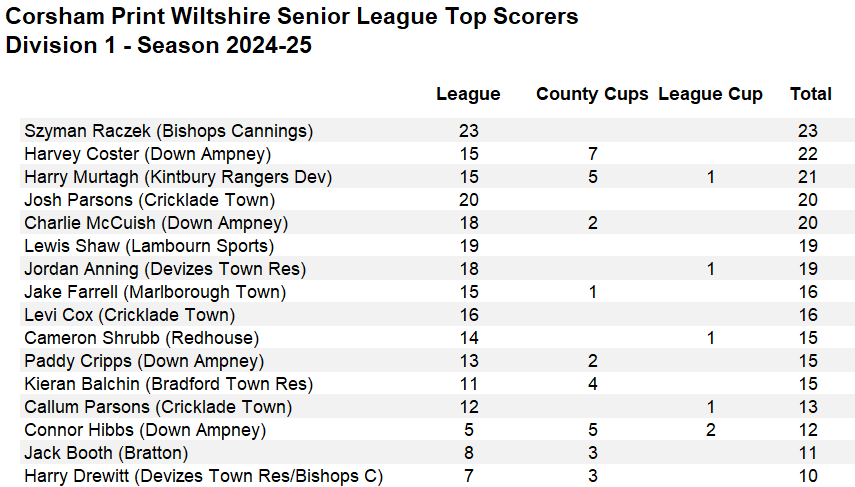Viewport: 855px width, 487px height.
Task: Select Harry Murtagh (Kintbury Rangers Dev) entry
Action: [x=178, y=177]
